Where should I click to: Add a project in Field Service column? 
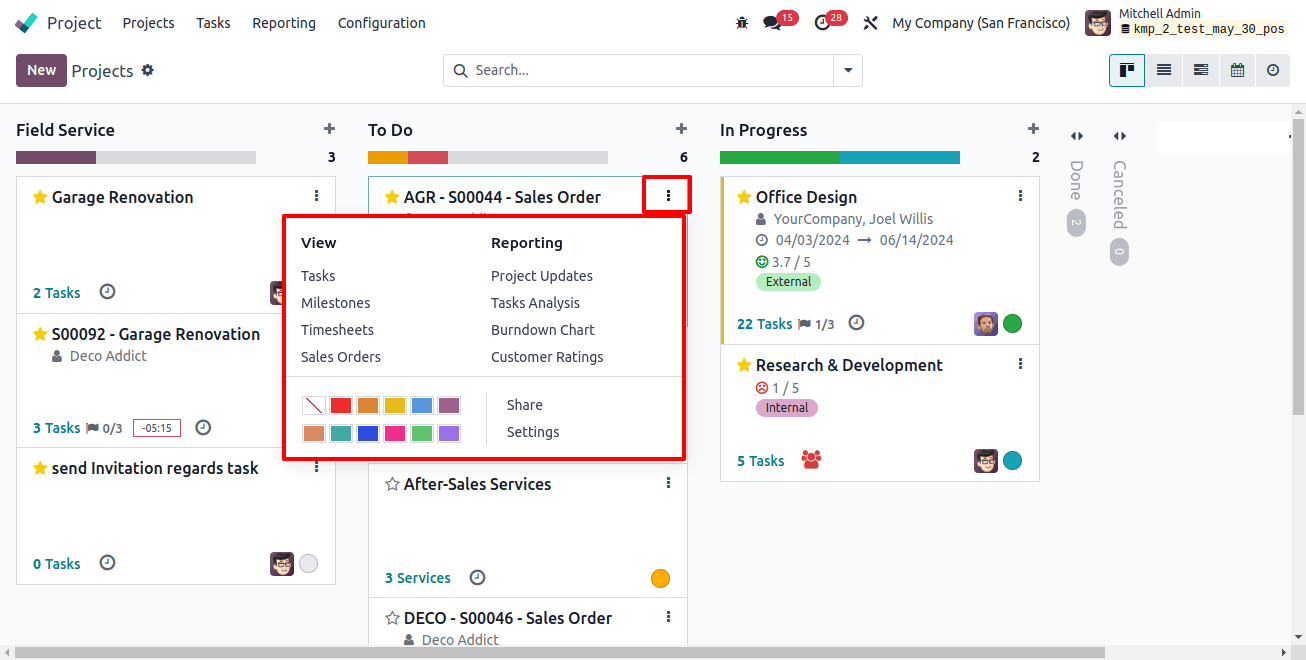[x=329, y=129]
